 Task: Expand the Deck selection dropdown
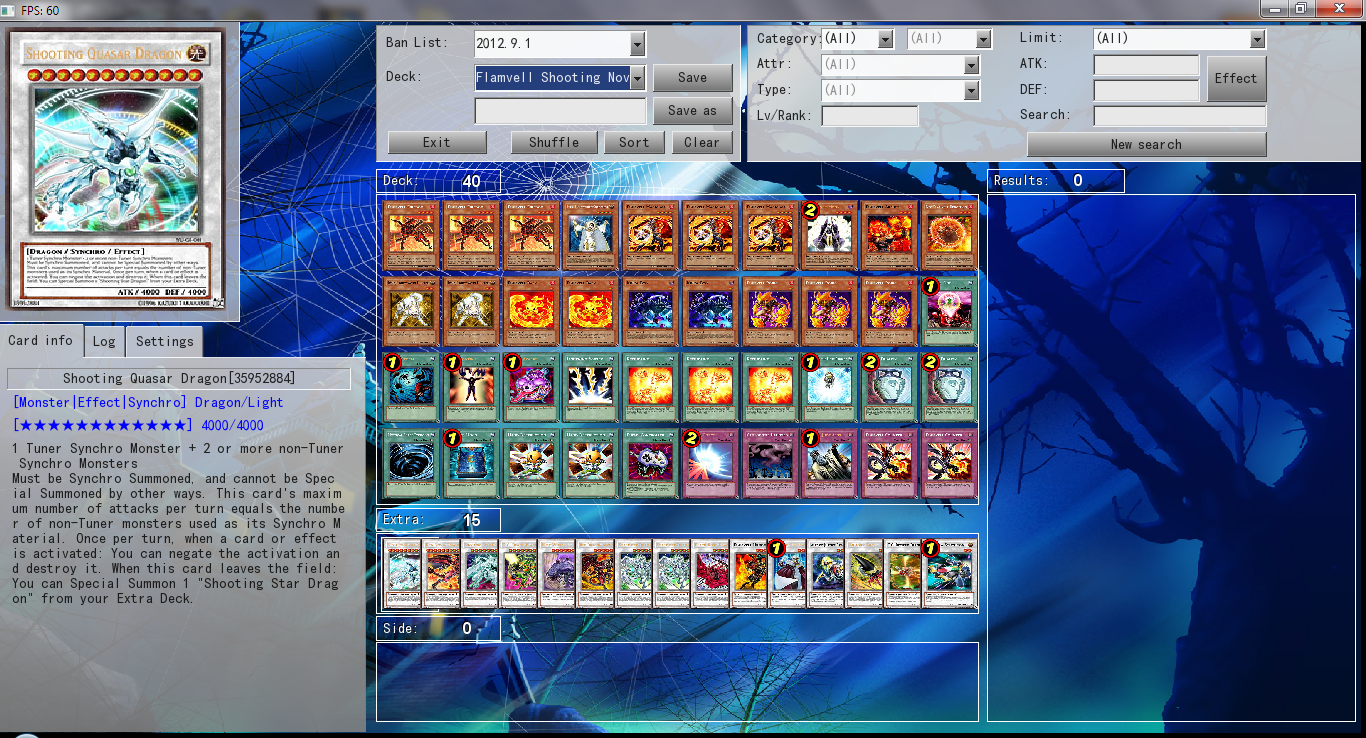click(x=638, y=78)
